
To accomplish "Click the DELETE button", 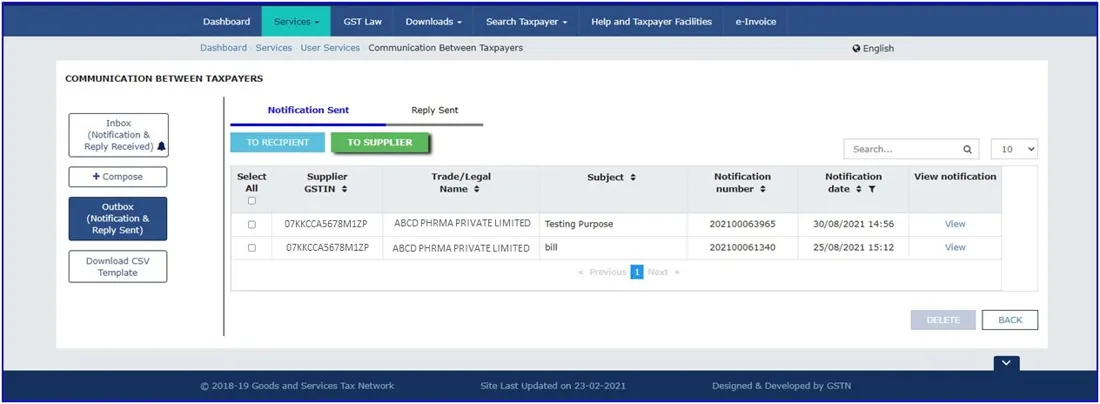I will pyautogui.click(x=943, y=320).
